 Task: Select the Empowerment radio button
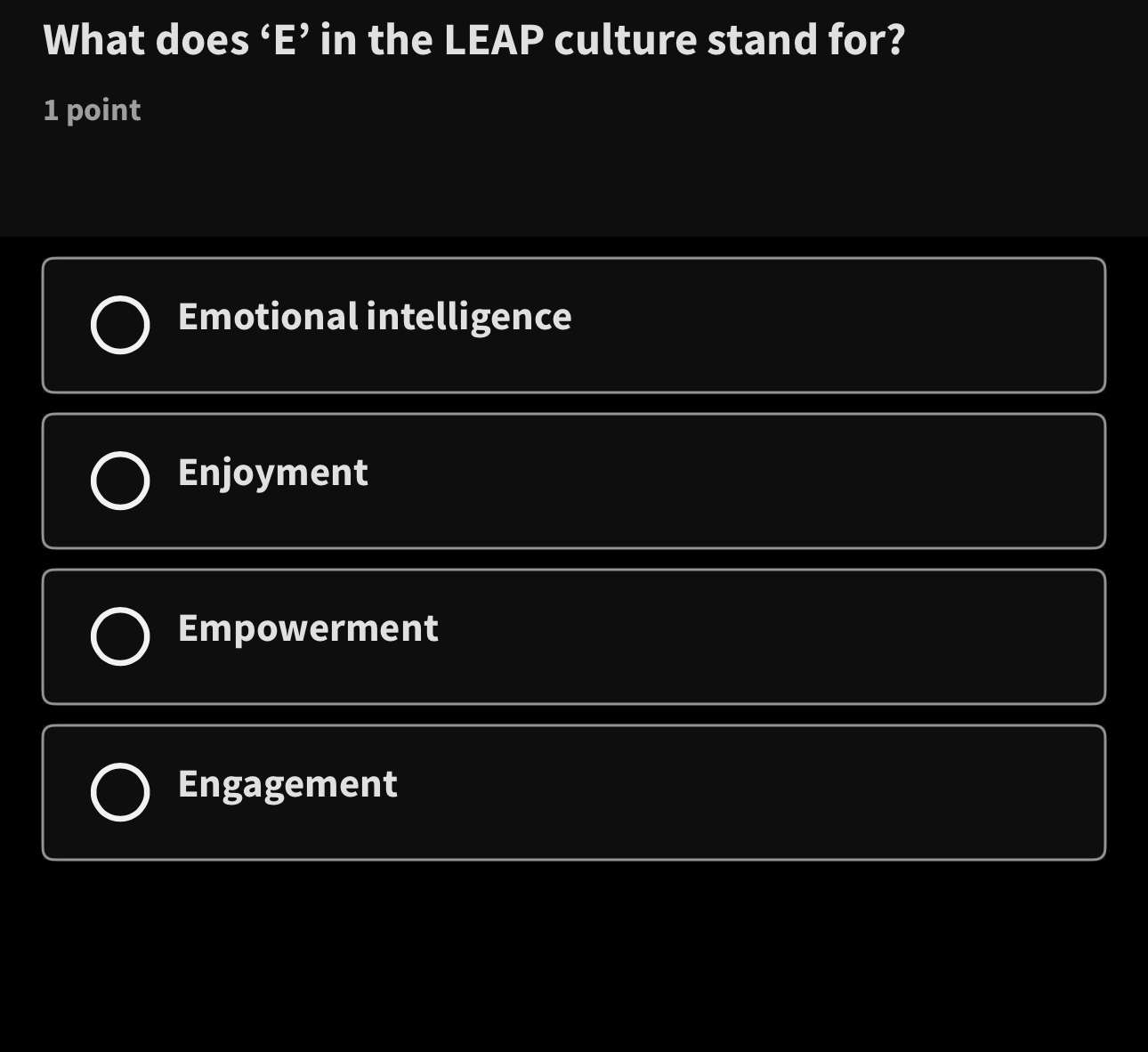(x=120, y=635)
